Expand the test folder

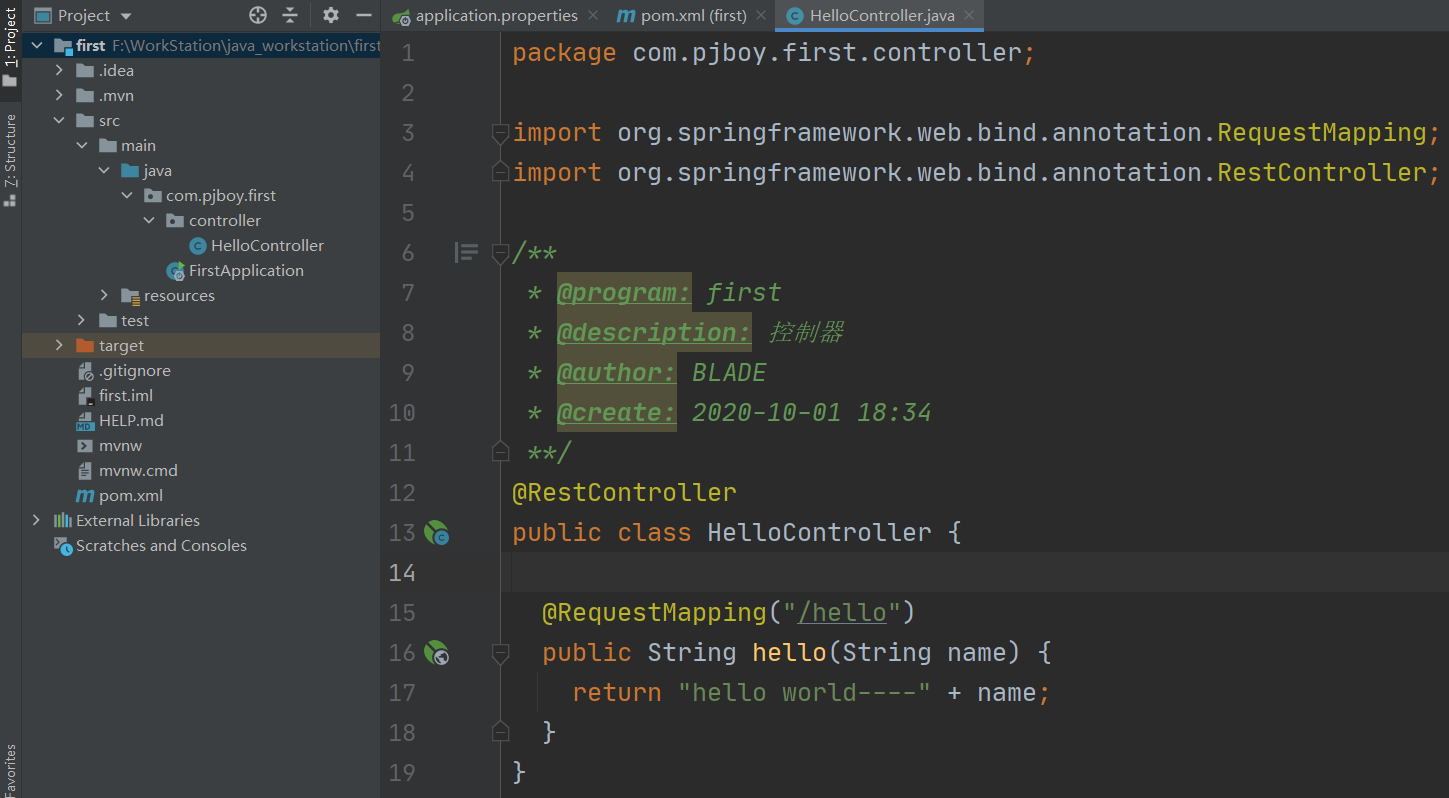tap(82, 320)
